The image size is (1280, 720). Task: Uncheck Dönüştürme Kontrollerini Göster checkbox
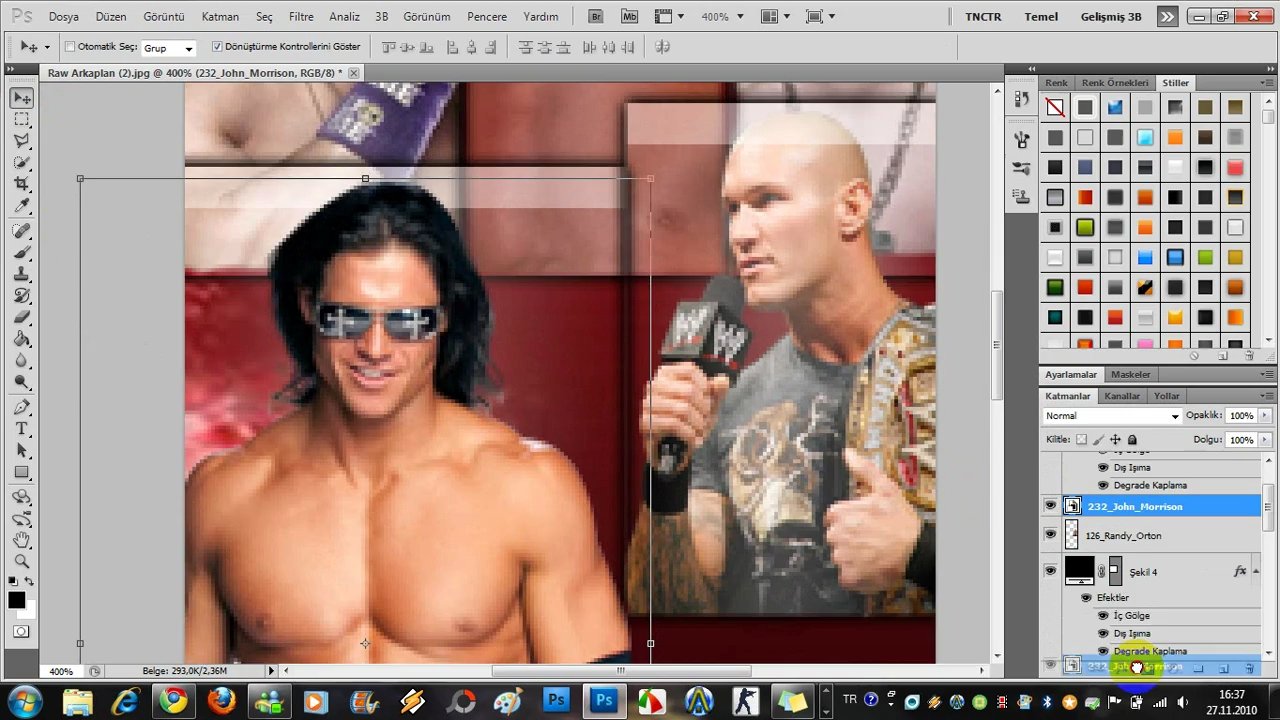[217, 47]
